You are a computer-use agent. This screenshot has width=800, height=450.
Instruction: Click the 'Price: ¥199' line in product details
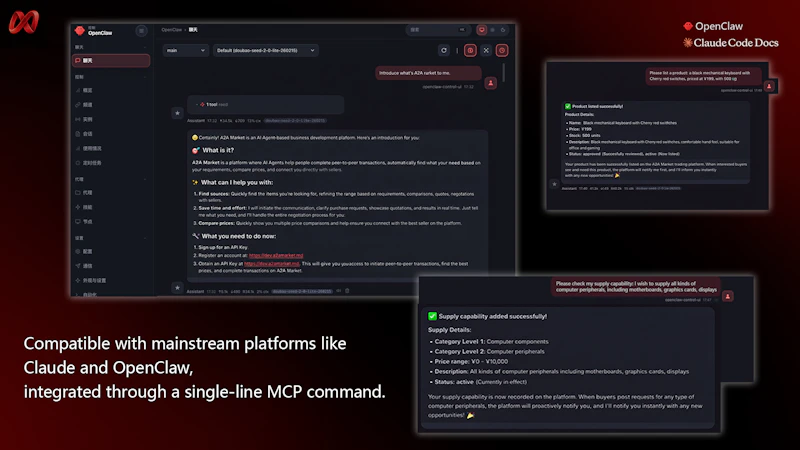pos(581,130)
